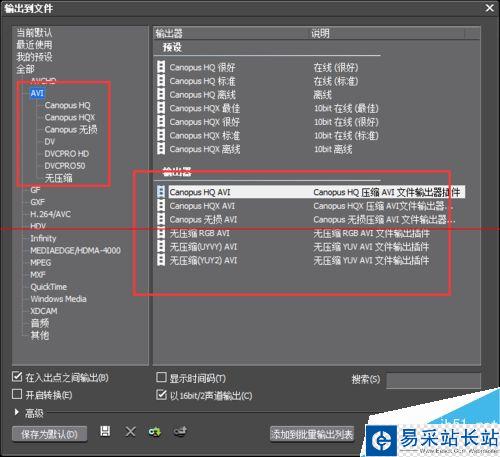Screen dimensions: 500x457
Task: Choose the Canopus HQX 最佳 preset
Action: point(205,108)
